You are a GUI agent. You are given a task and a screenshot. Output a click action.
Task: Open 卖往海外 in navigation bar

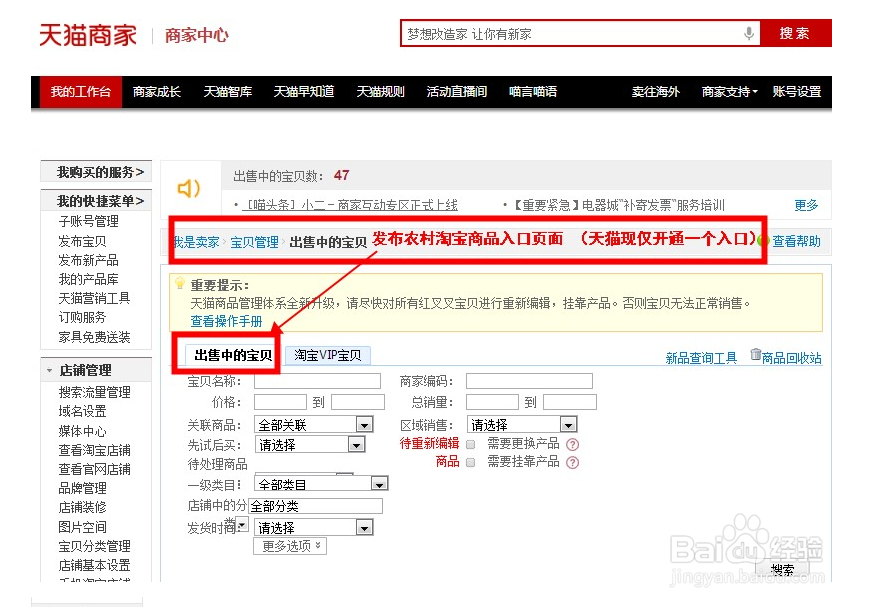point(656,92)
